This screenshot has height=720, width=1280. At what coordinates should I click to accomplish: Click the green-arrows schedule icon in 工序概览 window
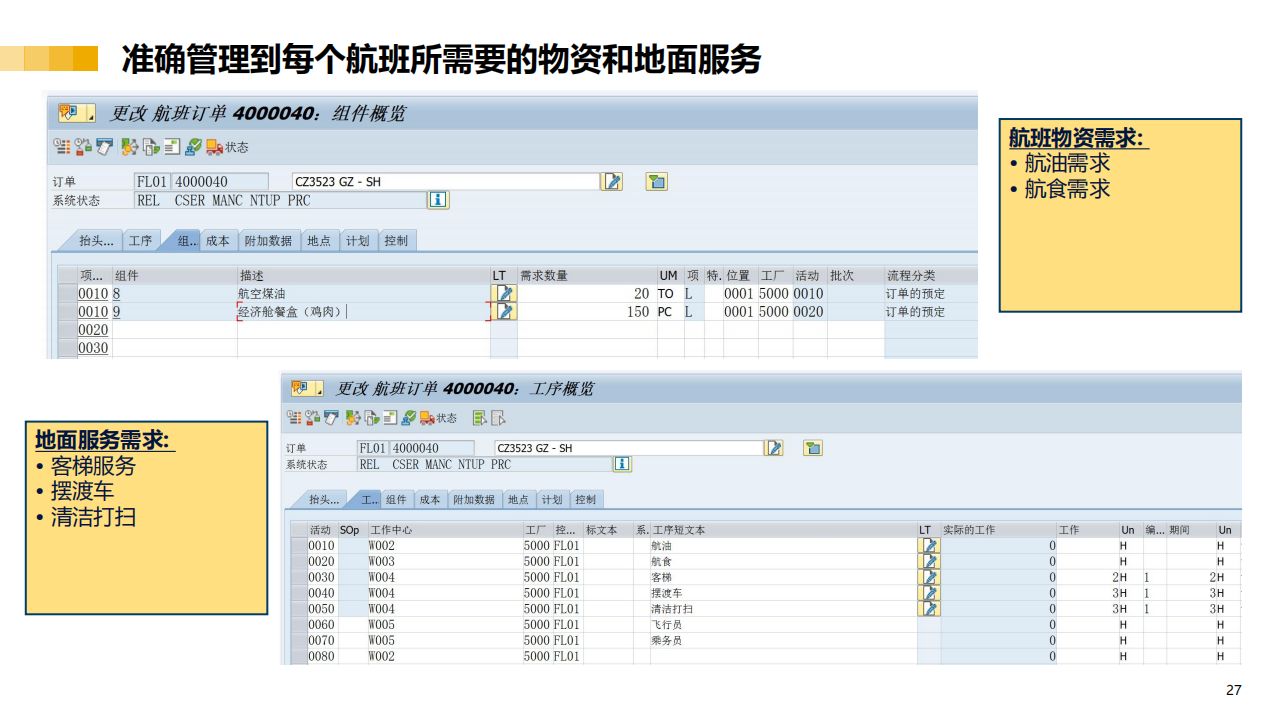352,418
